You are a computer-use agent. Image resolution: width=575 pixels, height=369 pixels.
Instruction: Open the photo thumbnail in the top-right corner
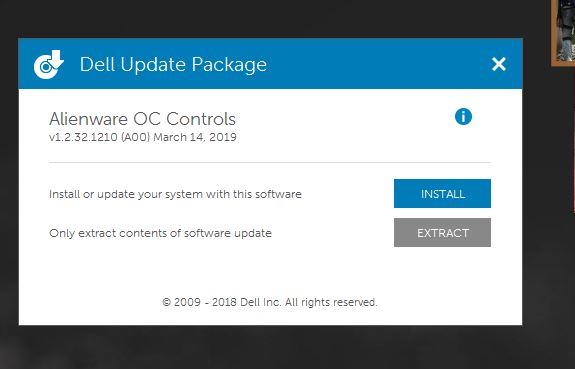[x=563, y=32]
